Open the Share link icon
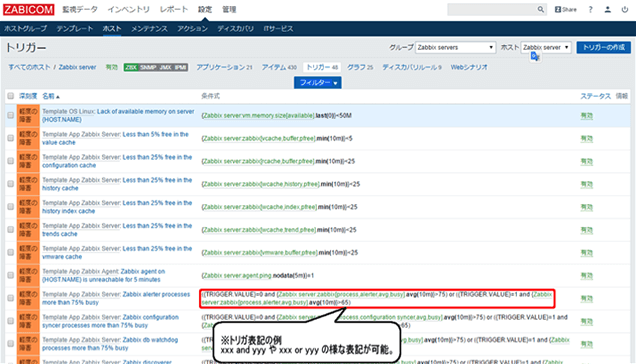The height and width of the screenshot is (364, 636). coord(565,9)
